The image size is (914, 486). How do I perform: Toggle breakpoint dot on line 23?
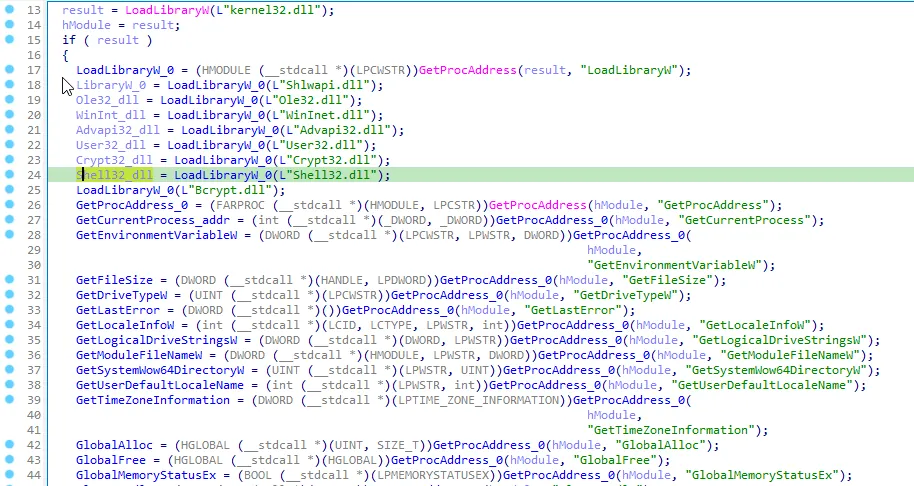[x=9, y=160]
